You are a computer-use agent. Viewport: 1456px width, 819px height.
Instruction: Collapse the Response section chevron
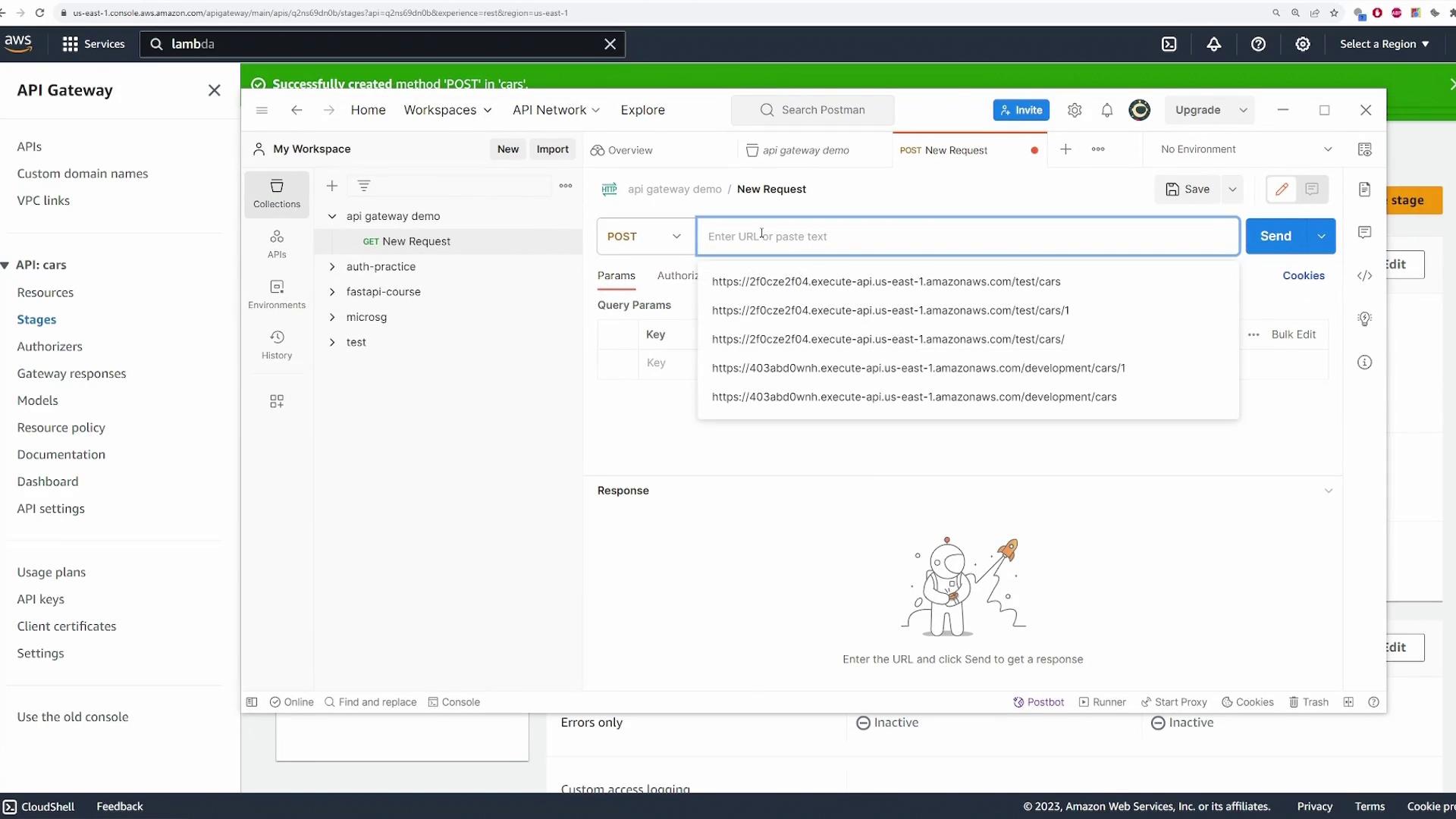click(1328, 491)
